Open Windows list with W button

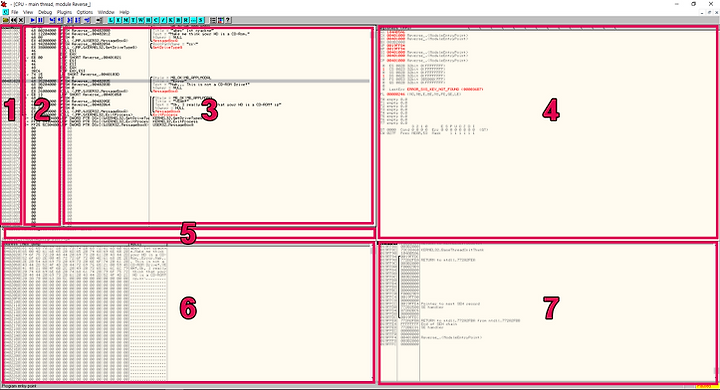click(x=141, y=20)
